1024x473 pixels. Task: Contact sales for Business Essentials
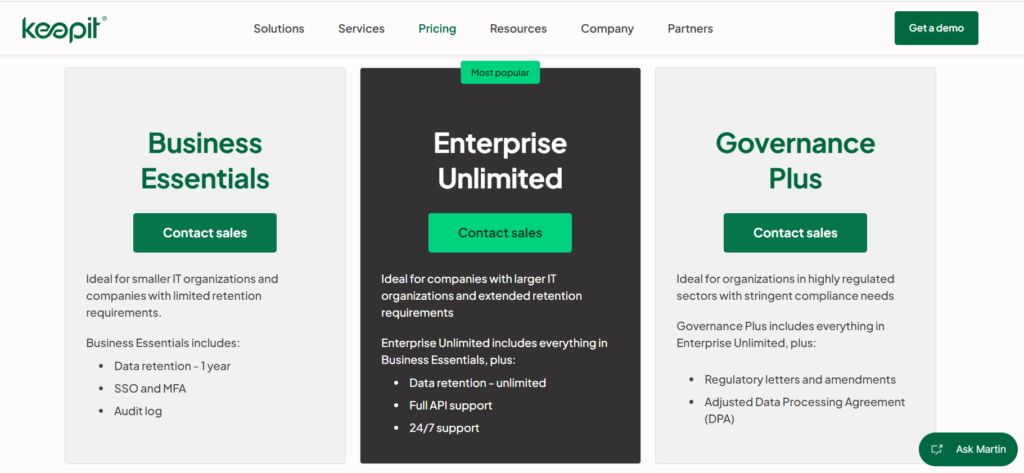[205, 233]
